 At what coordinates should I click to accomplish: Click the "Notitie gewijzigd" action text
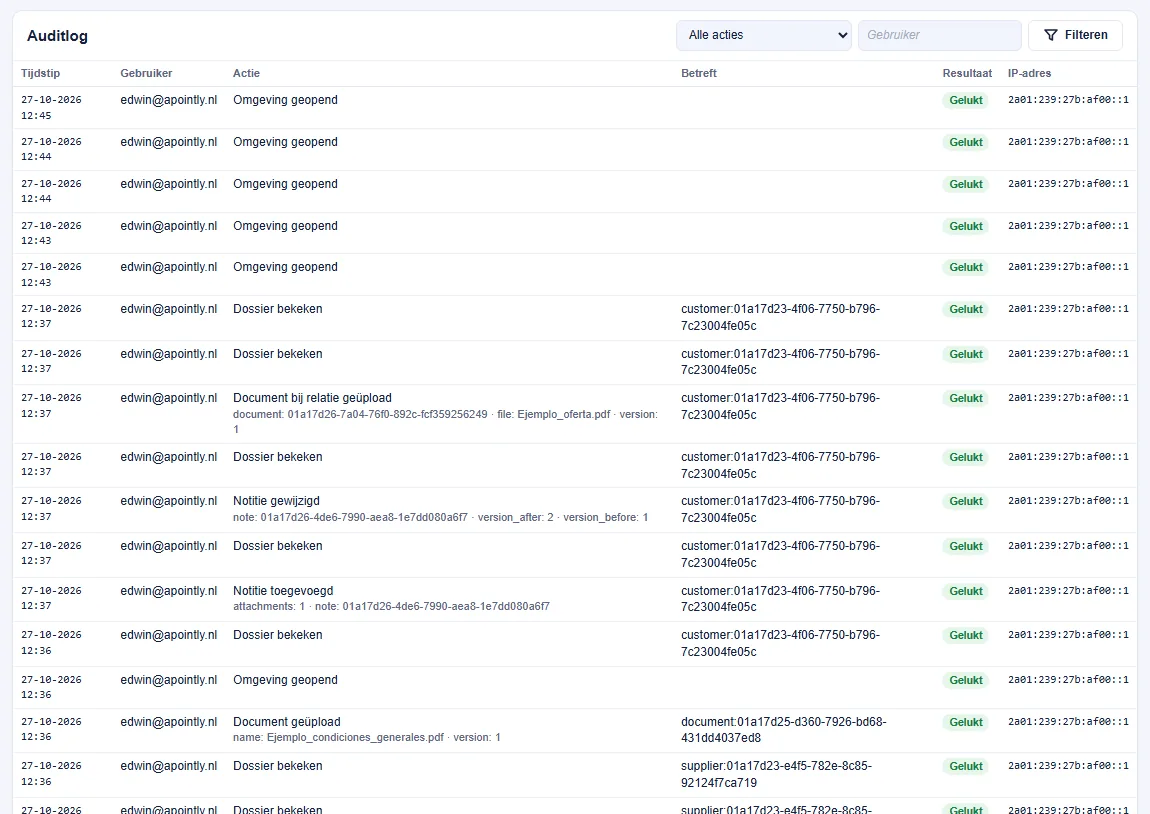pos(276,501)
